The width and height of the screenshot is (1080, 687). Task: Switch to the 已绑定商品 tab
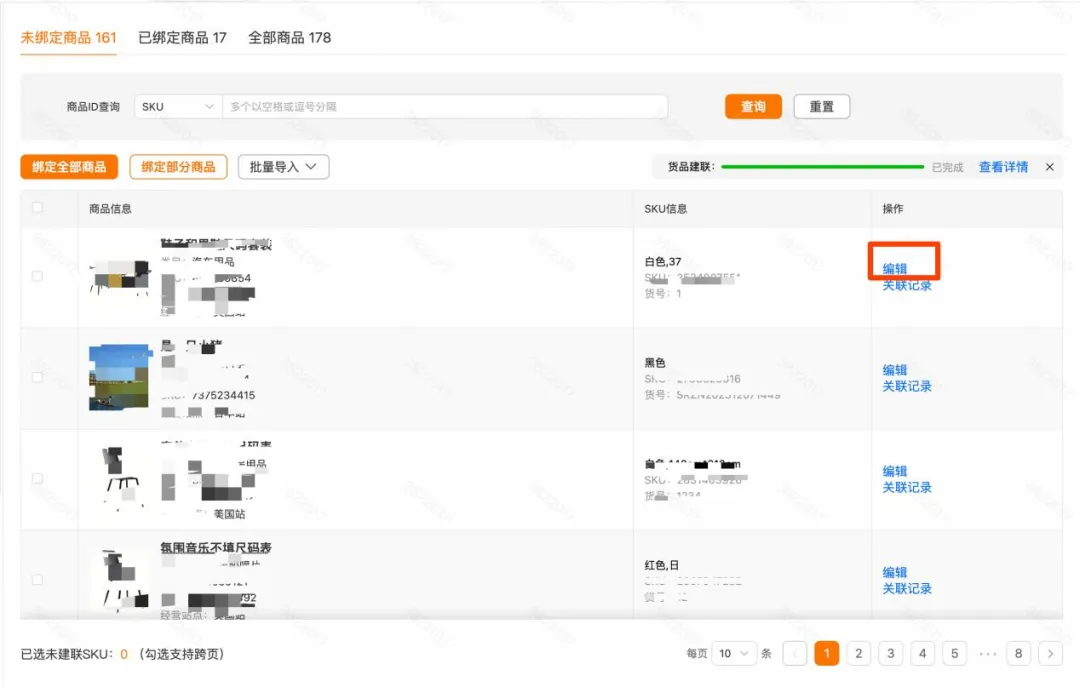(182, 38)
